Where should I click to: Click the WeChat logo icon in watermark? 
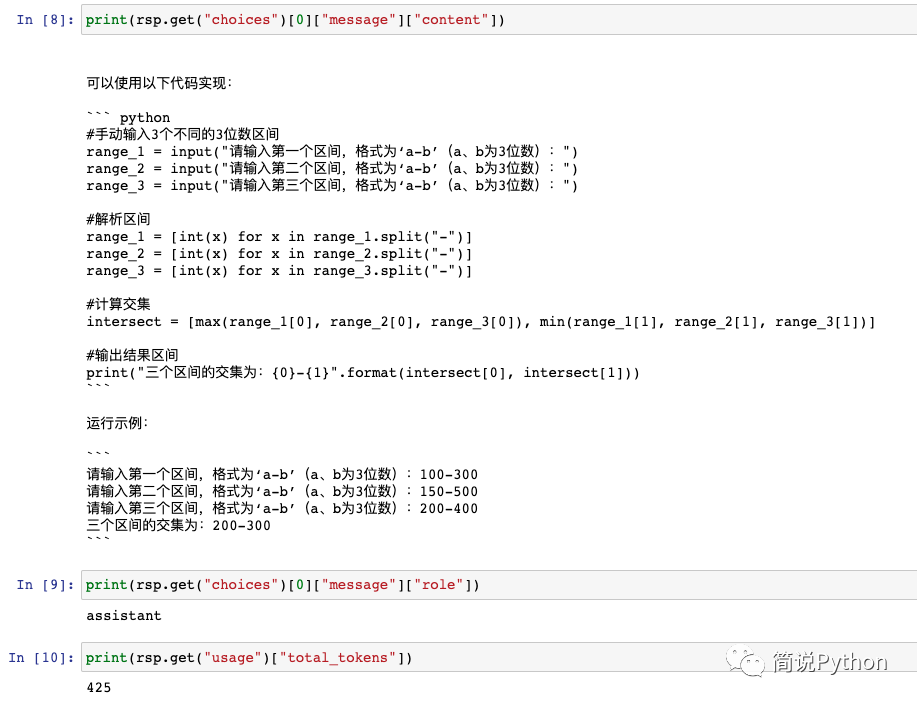(745, 661)
